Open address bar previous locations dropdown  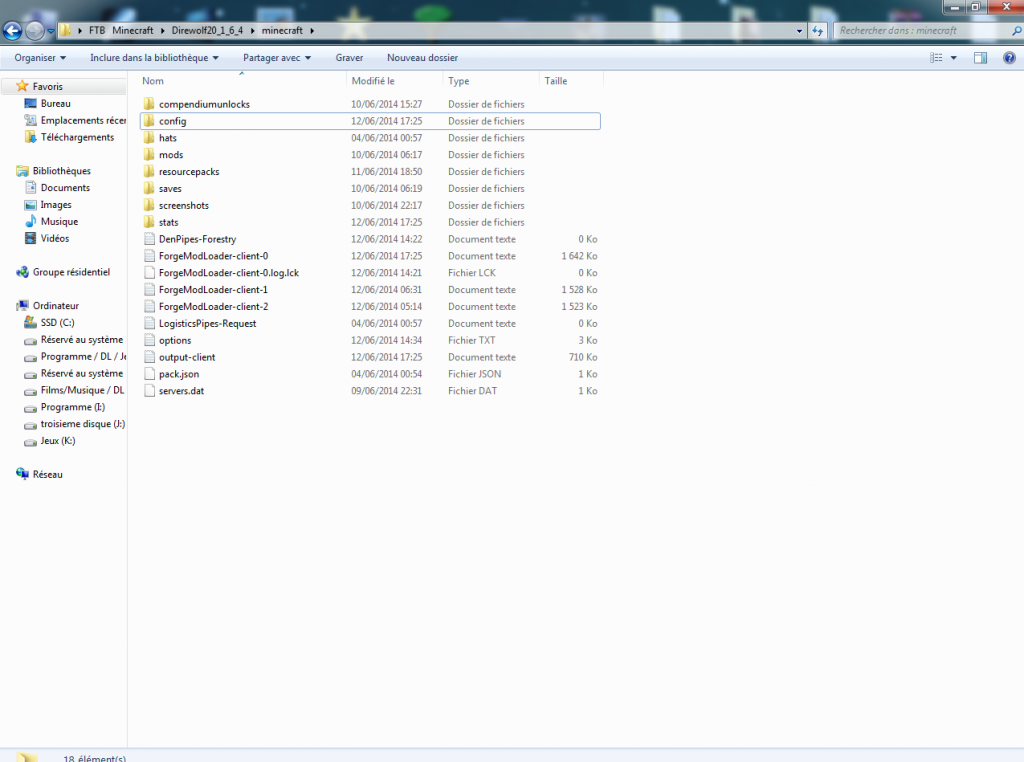click(799, 31)
